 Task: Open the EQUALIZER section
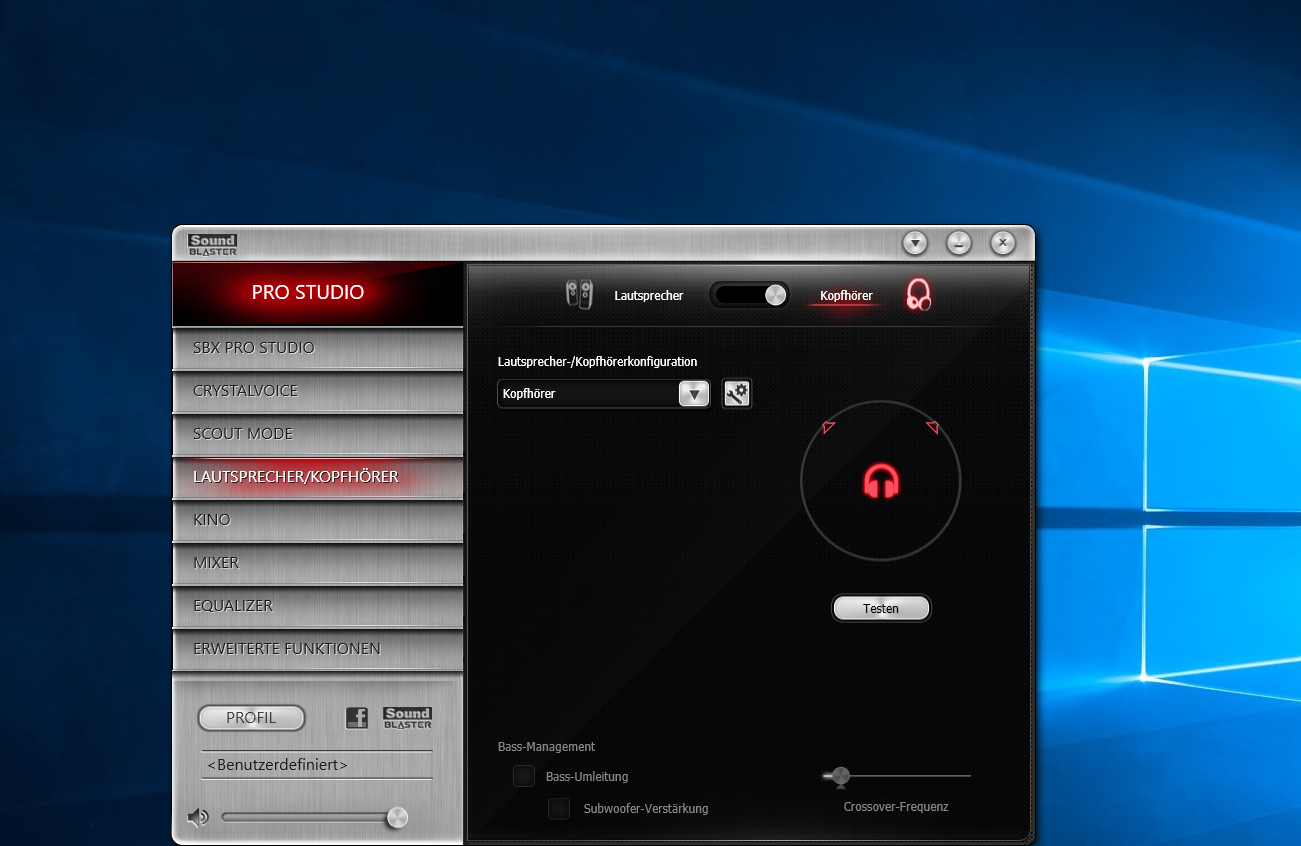tap(318, 606)
